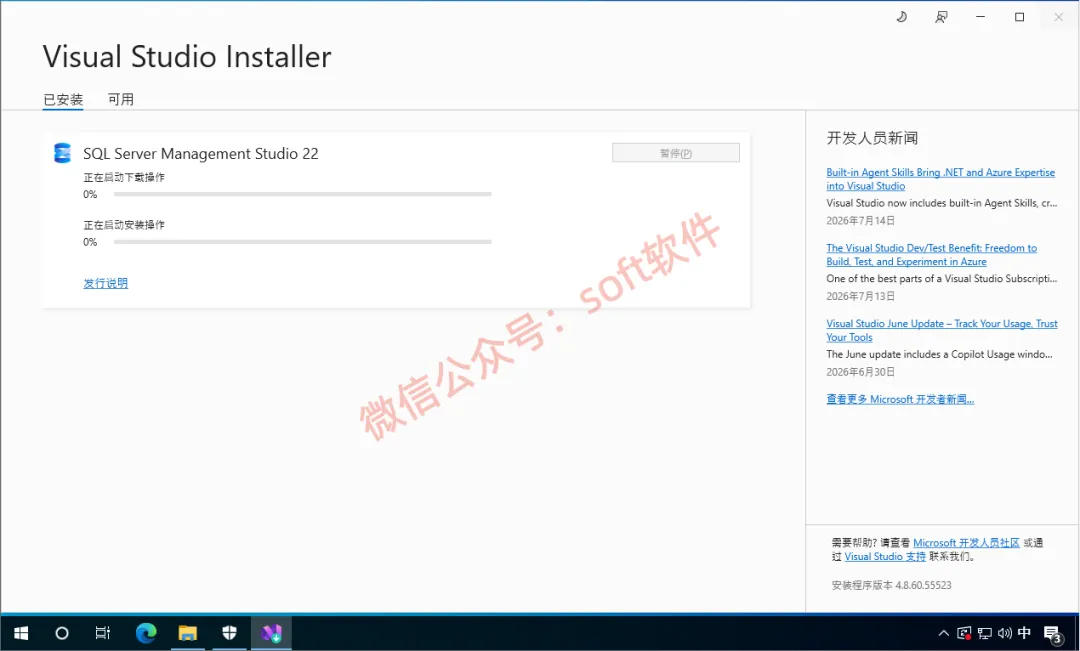
Task: Open Task View in taskbar
Action: (x=103, y=633)
